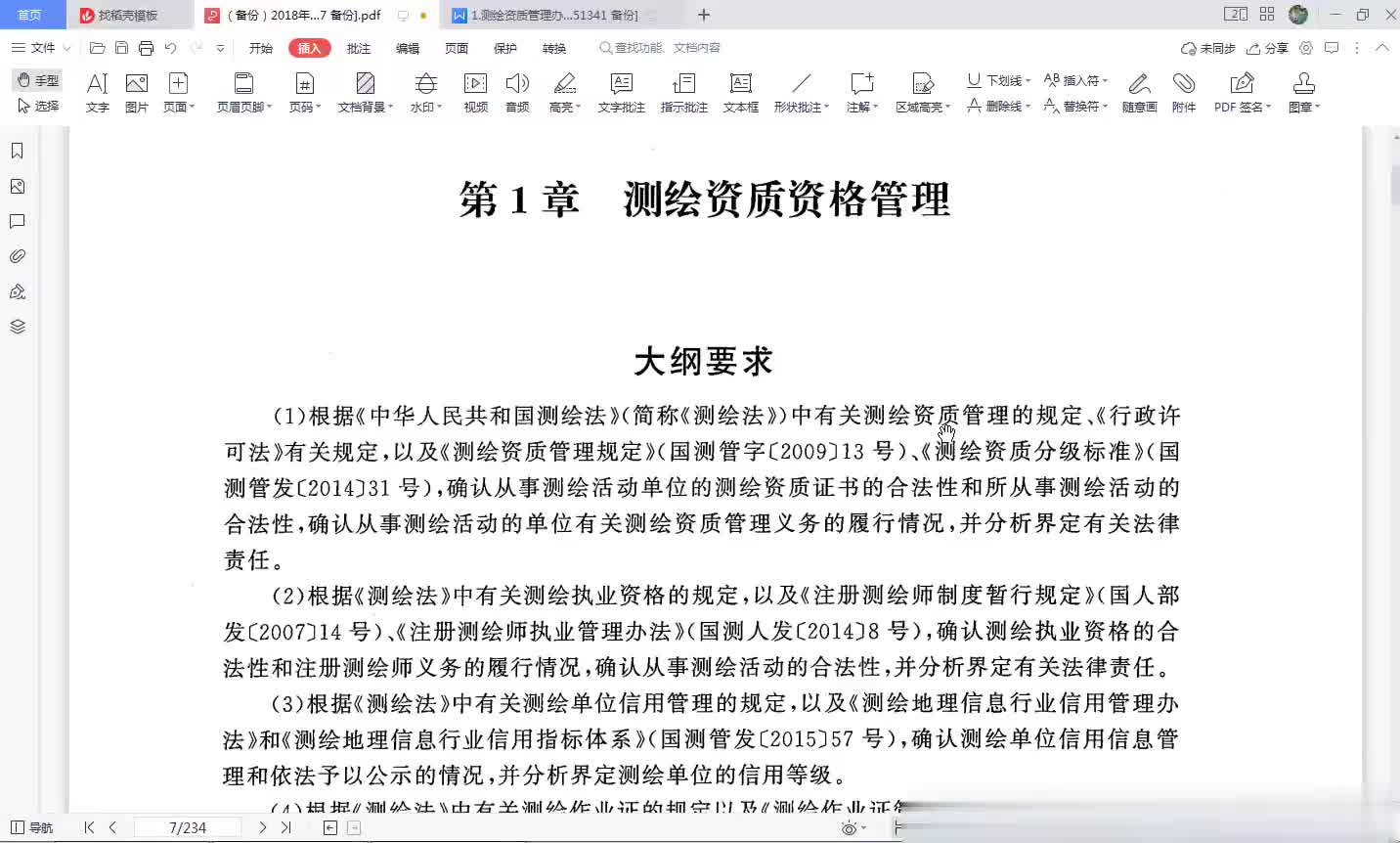Activate the 手型 hand tool mode

pos(38,80)
